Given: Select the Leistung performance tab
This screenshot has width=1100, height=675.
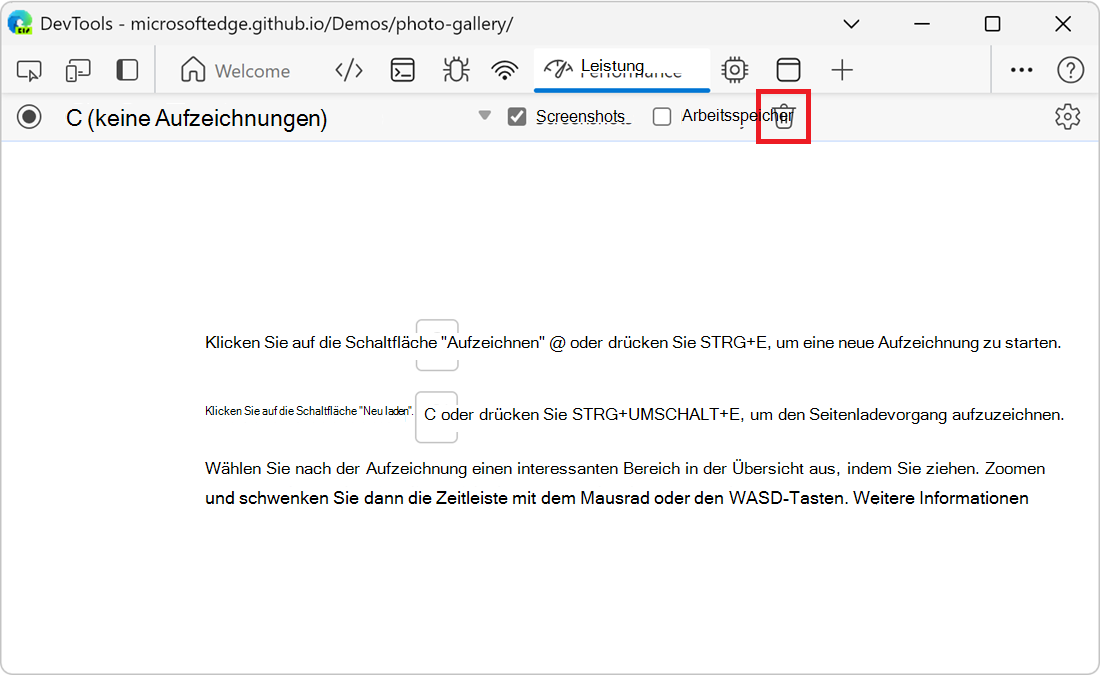Looking at the screenshot, I should (x=622, y=69).
